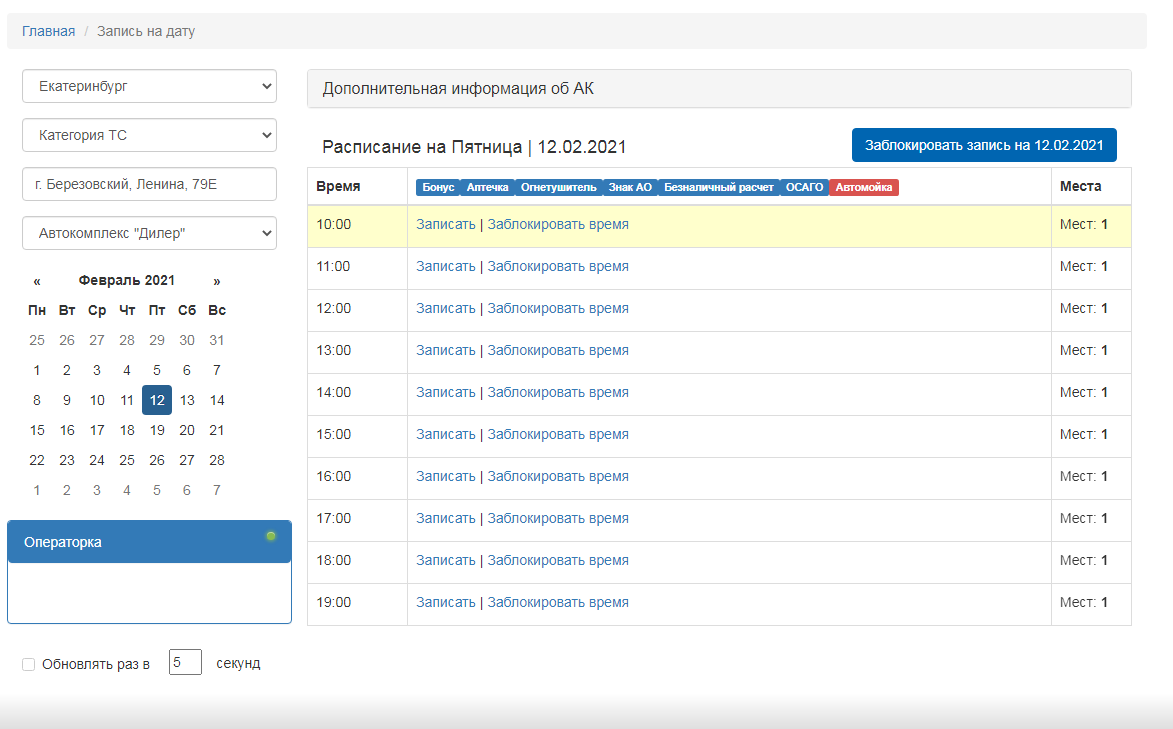Go to Главная breadcrumb link
Image resolution: width=1173 pixels, height=729 pixels.
point(48,31)
